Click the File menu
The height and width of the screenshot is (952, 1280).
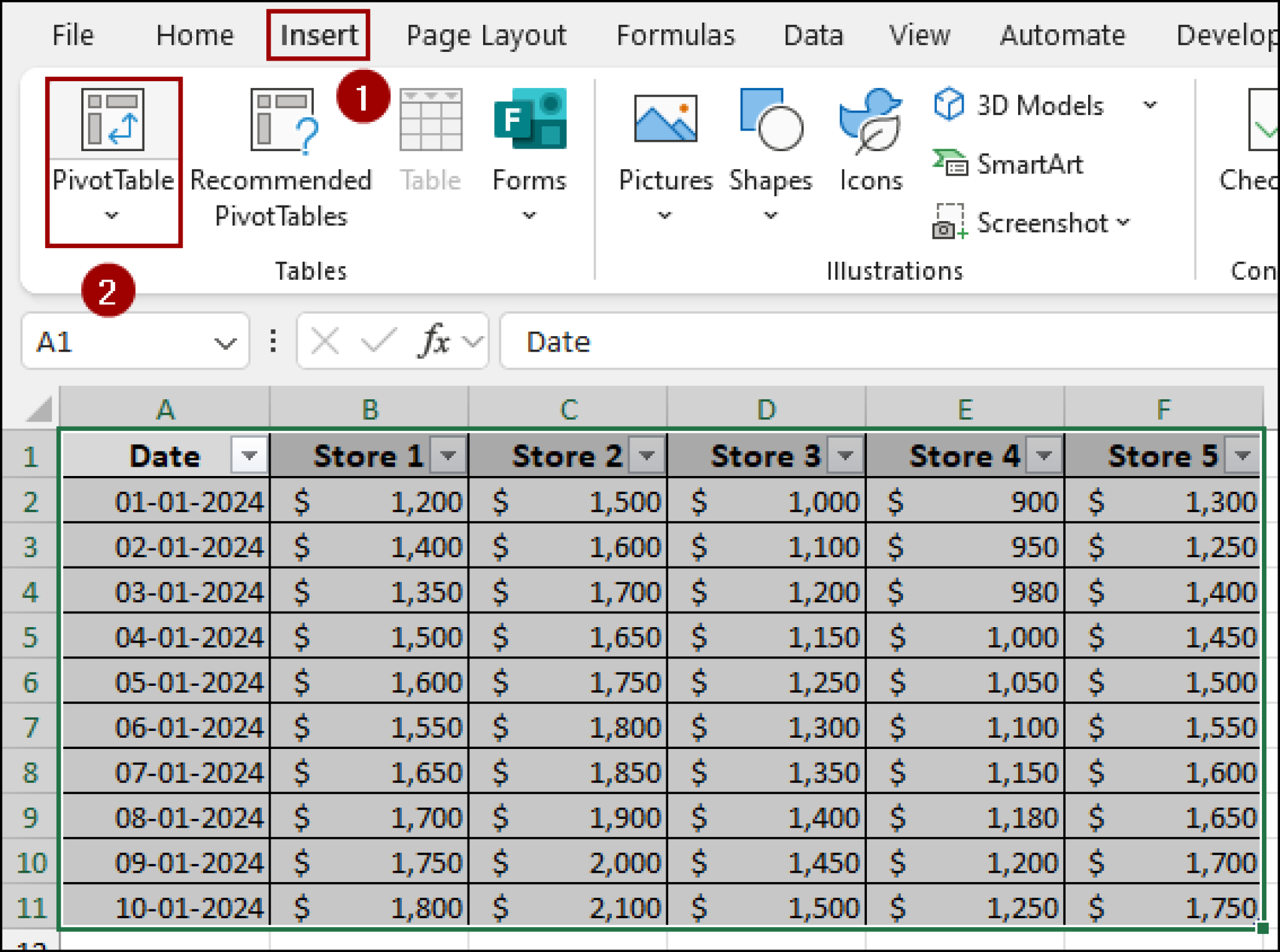click(72, 34)
